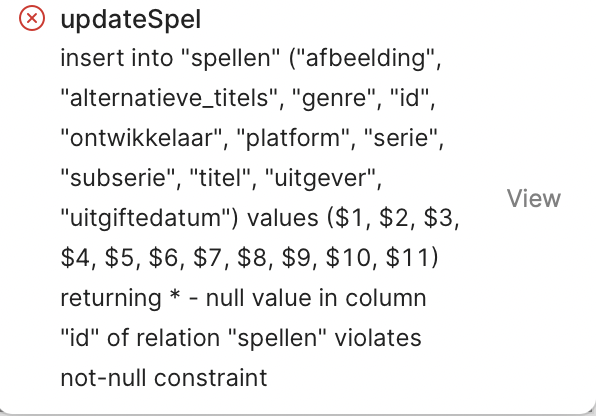Click the "uitgever" column name
Screen dimensions: 596x416
coord(319,178)
